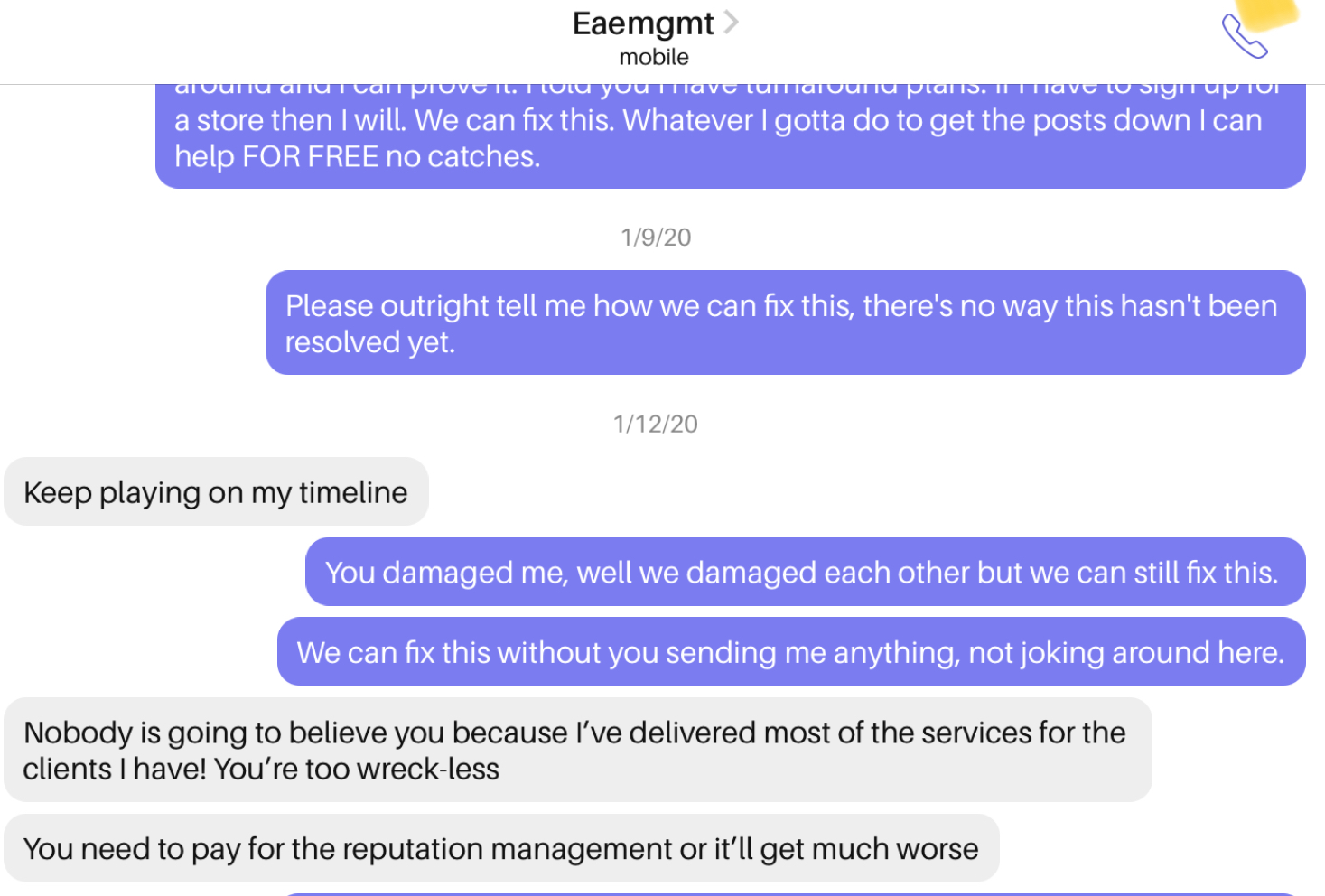Image resolution: width=1325 pixels, height=896 pixels.
Task: Select the "Keep playing on my timeline" message
Action: tap(216, 491)
